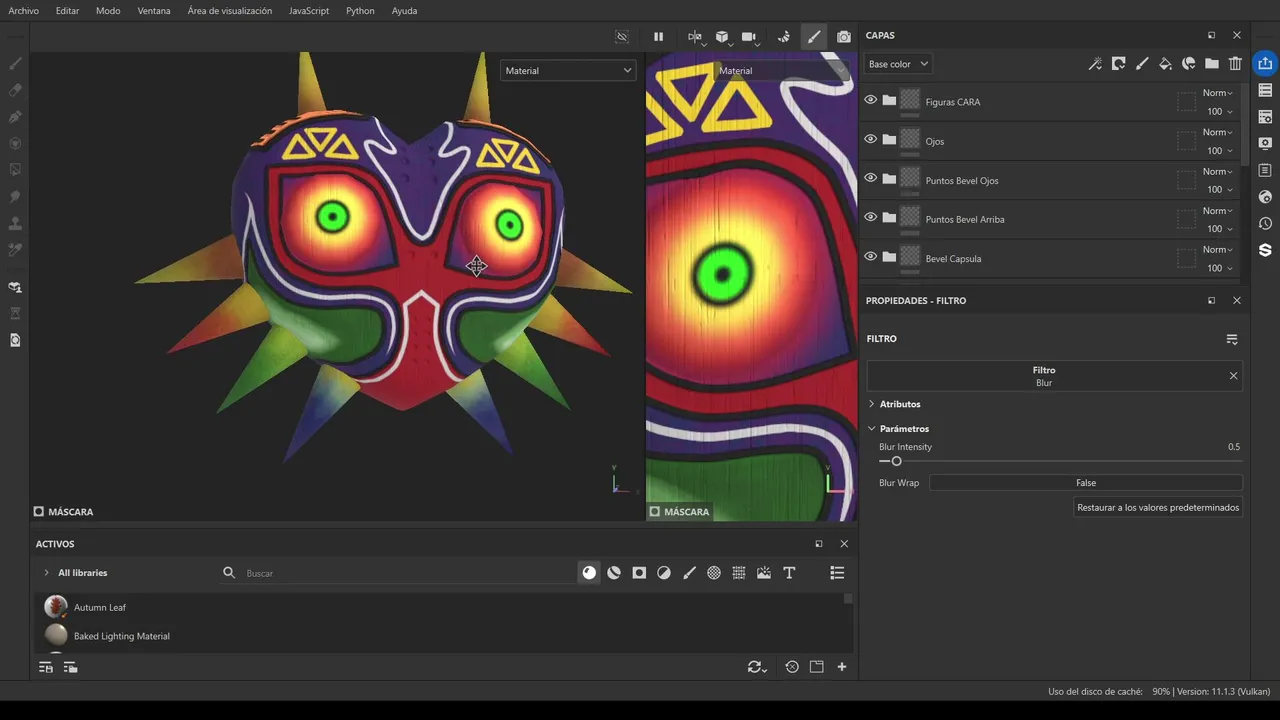Add a mask using the mask icon in Capas
This screenshot has width=1280, height=720.
click(x=1118, y=64)
